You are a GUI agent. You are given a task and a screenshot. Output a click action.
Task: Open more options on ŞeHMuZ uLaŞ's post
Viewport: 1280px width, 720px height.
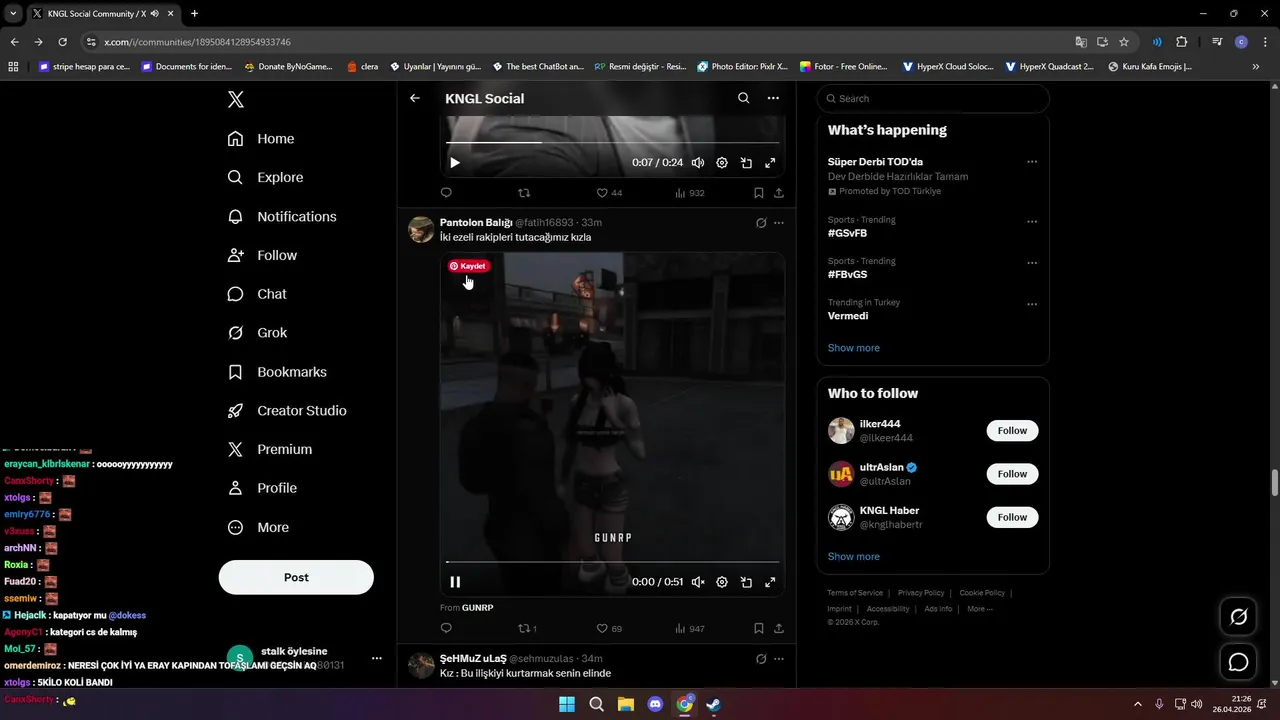pos(779,659)
